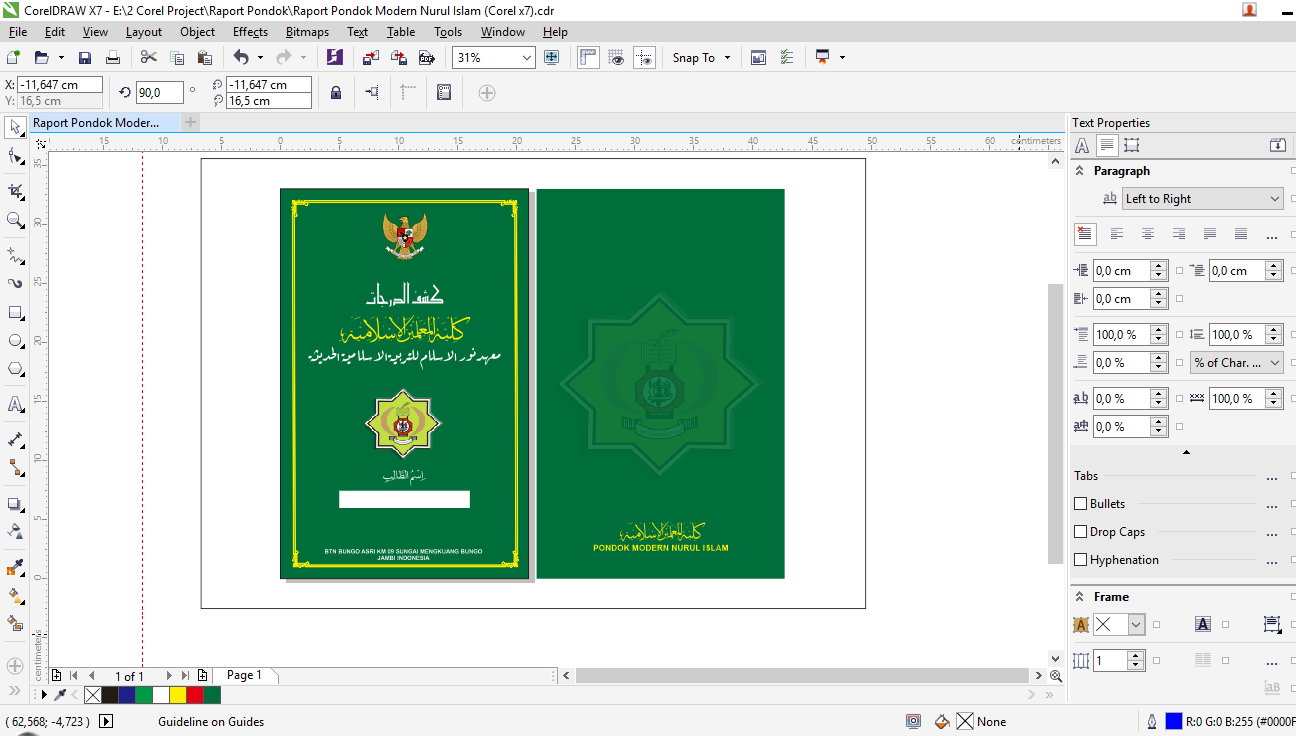Enable the Bullets option
This screenshot has width=1296, height=736.
pos(1080,503)
